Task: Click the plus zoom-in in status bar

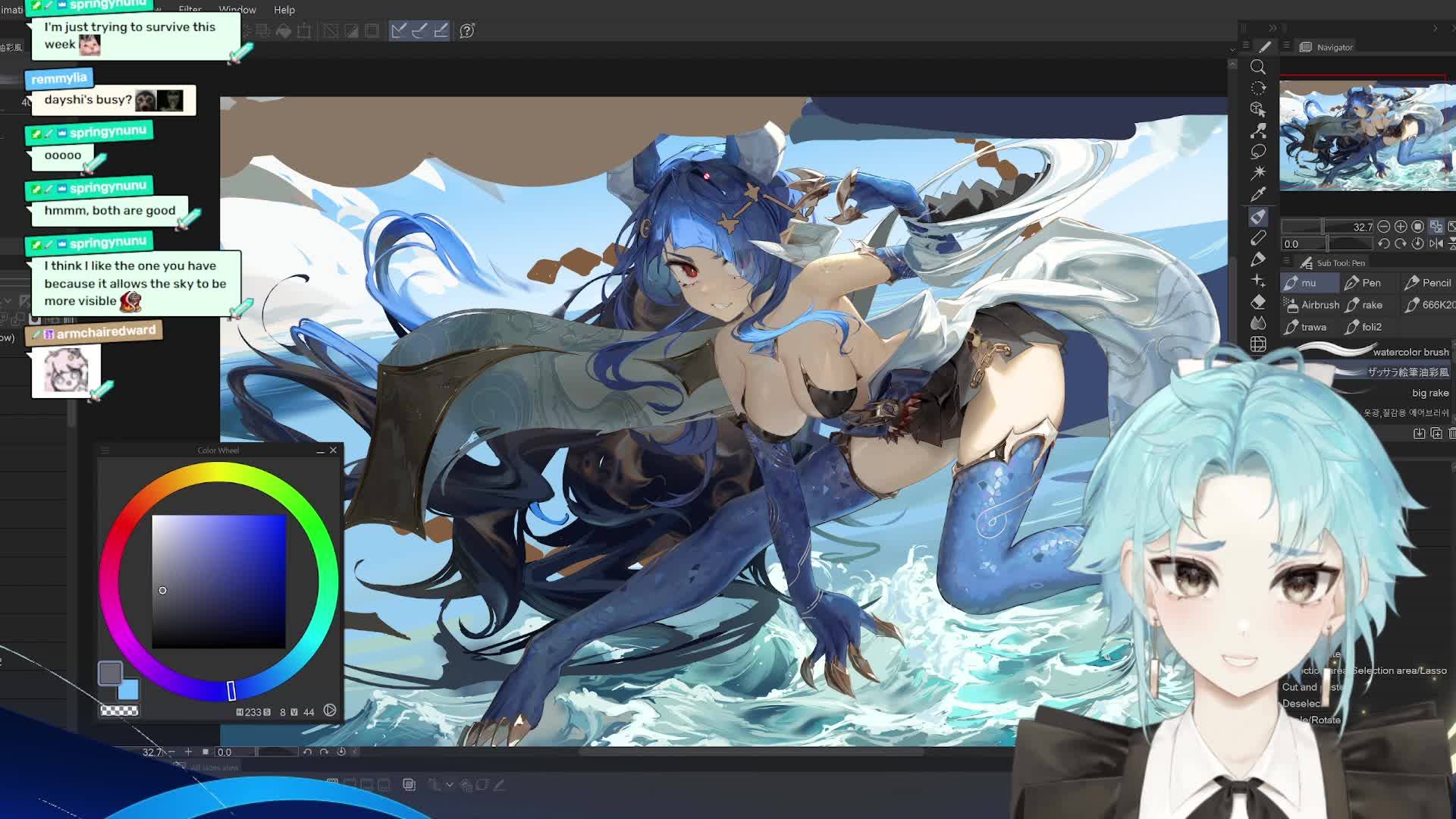Action: (x=188, y=752)
